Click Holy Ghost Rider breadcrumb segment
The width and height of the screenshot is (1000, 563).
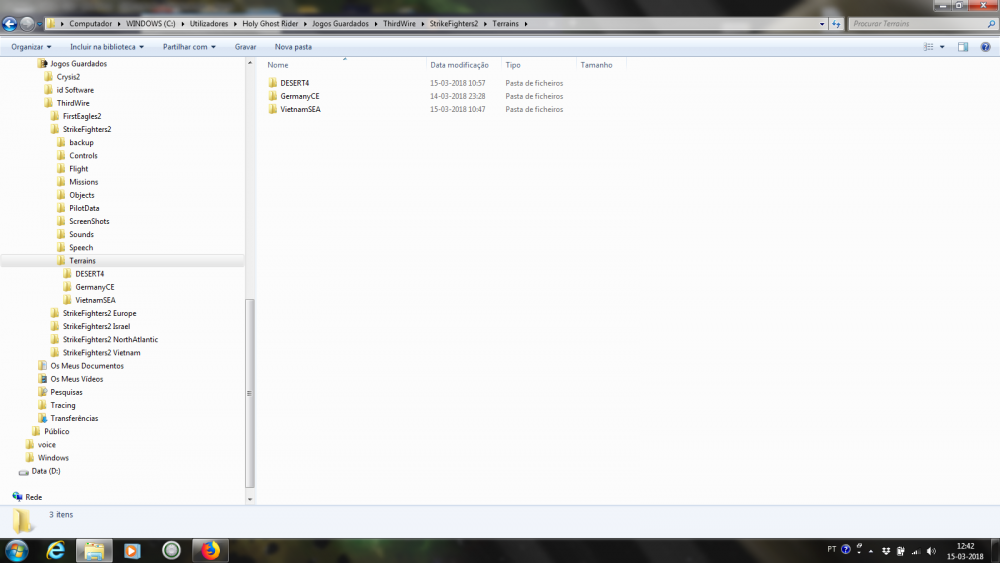pyautogui.click(x=270, y=24)
